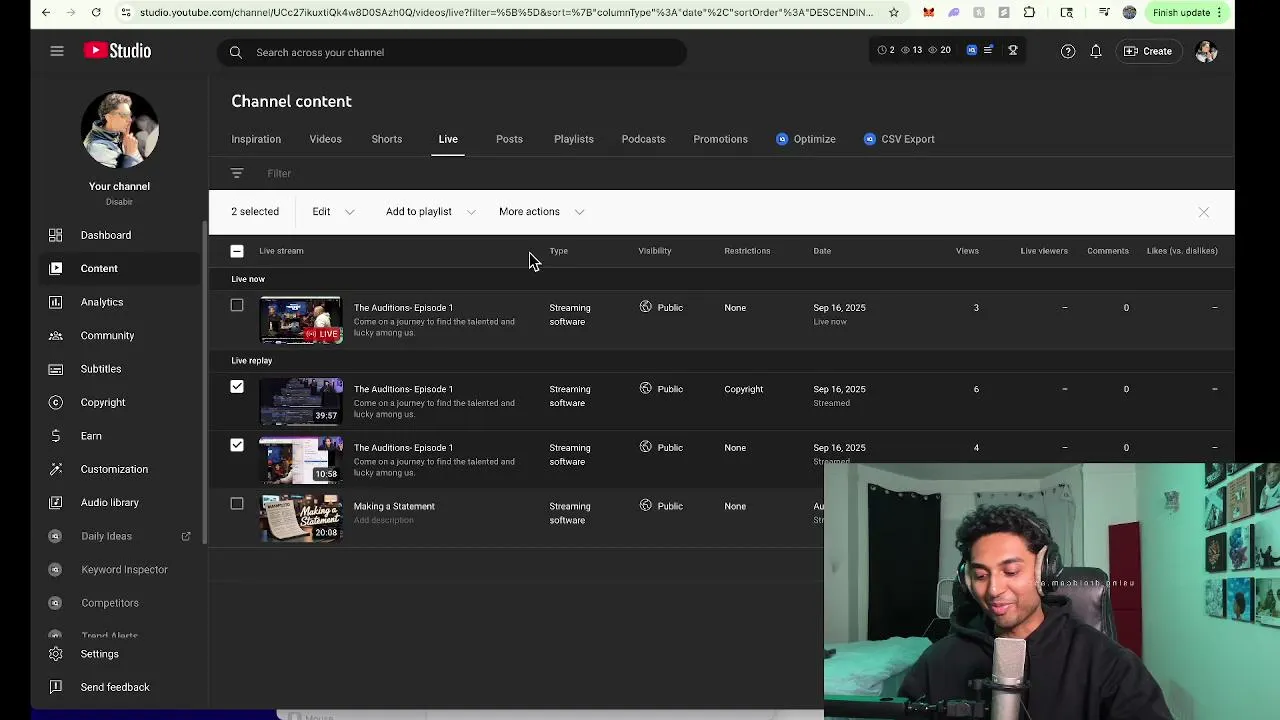Screen dimensions: 1280x720
Task: Open the 39:57 replay thumbnail
Action: click(x=301, y=401)
